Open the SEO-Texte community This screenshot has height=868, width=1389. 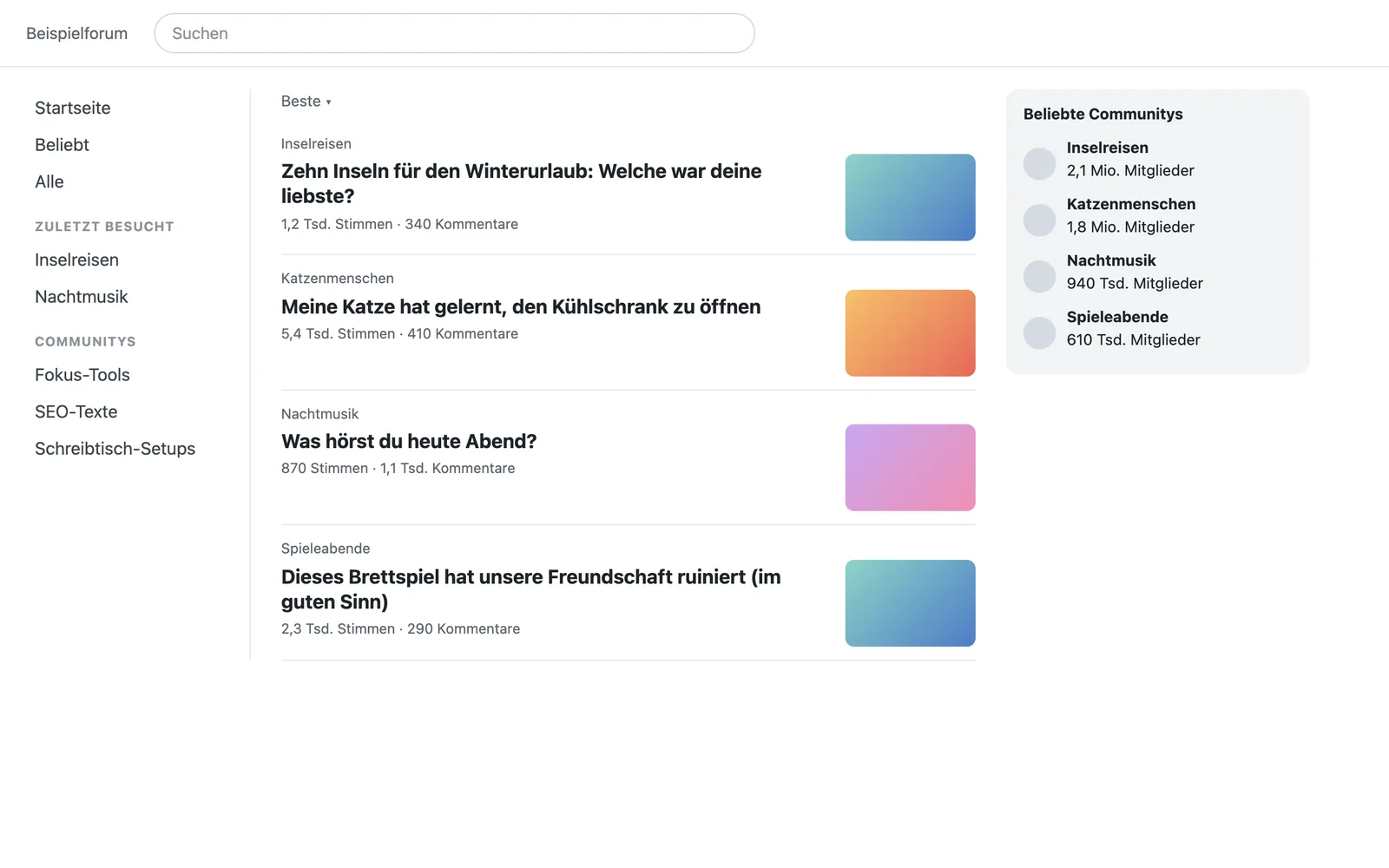click(76, 411)
